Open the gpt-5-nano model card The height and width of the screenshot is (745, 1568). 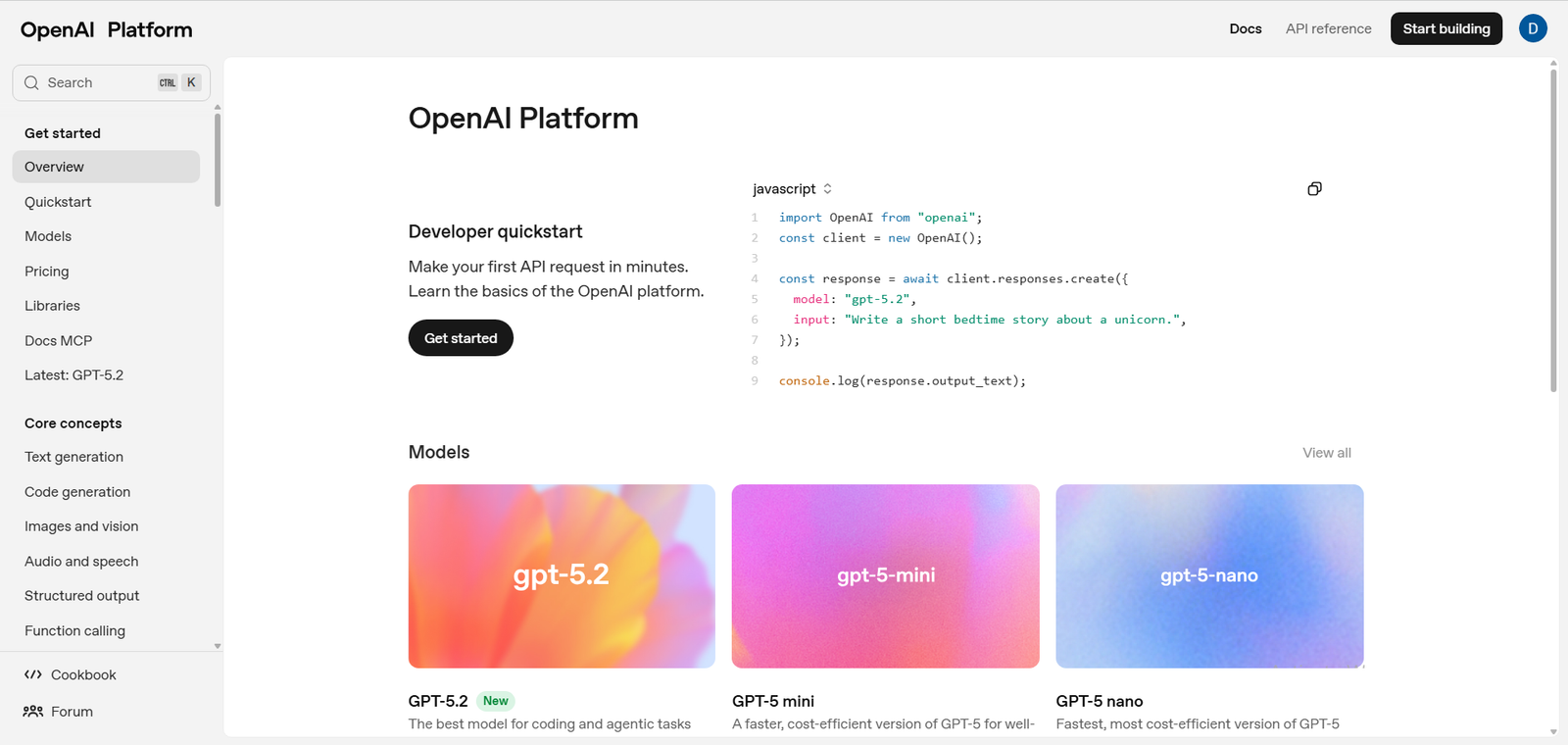[x=1209, y=575]
